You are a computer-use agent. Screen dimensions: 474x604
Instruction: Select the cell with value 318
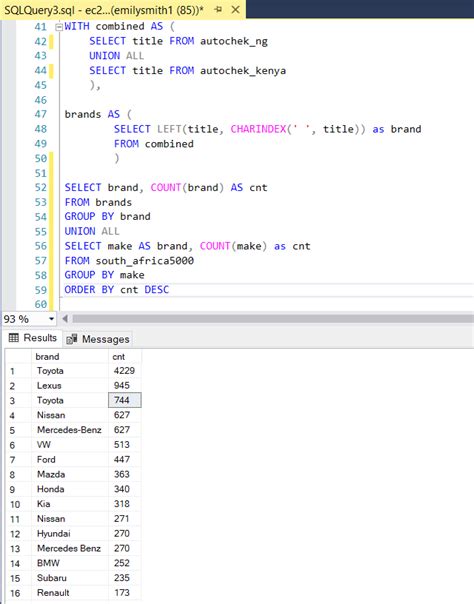click(125, 504)
